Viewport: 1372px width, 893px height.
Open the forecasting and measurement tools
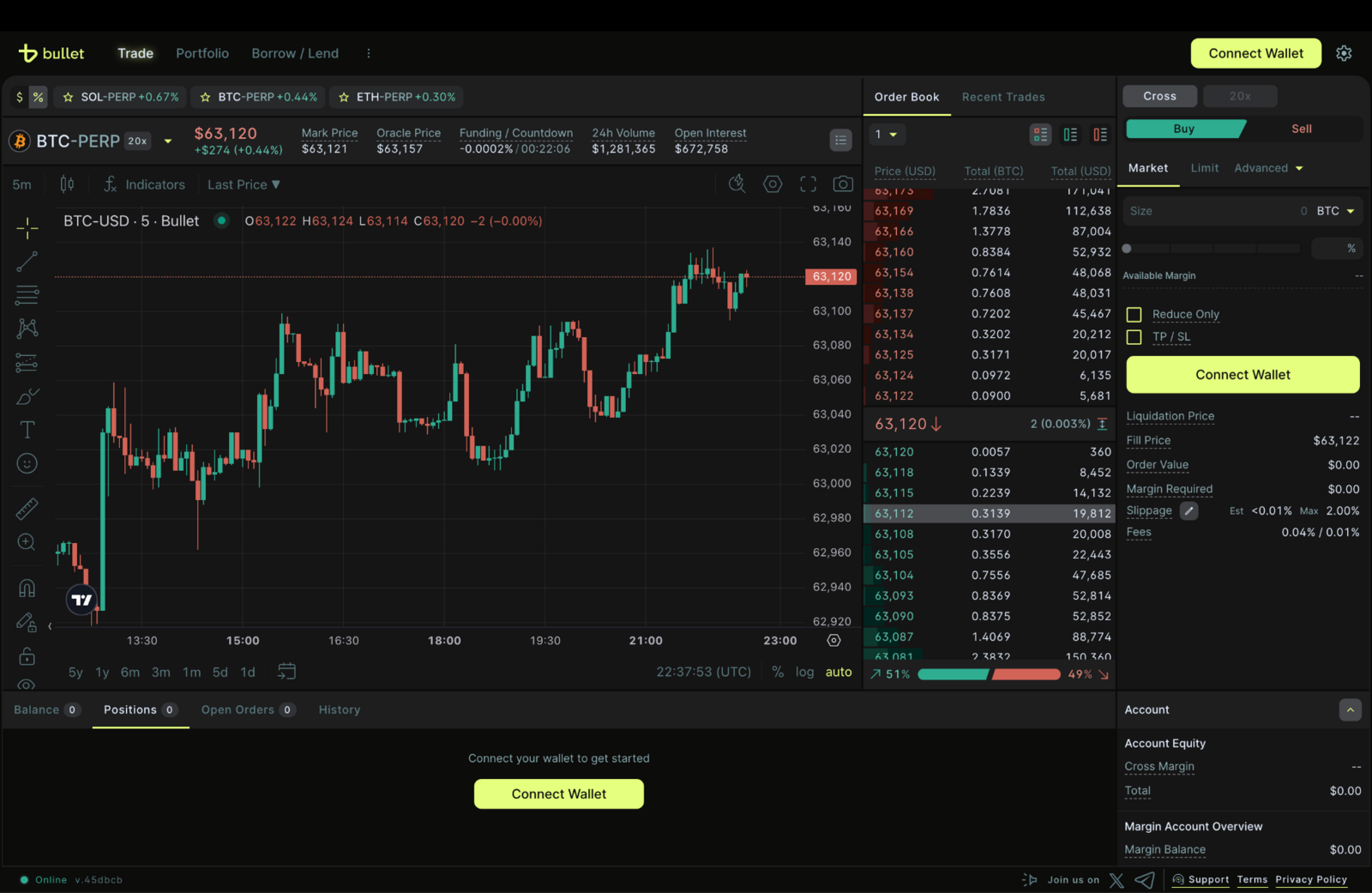pyautogui.click(x=27, y=363)
